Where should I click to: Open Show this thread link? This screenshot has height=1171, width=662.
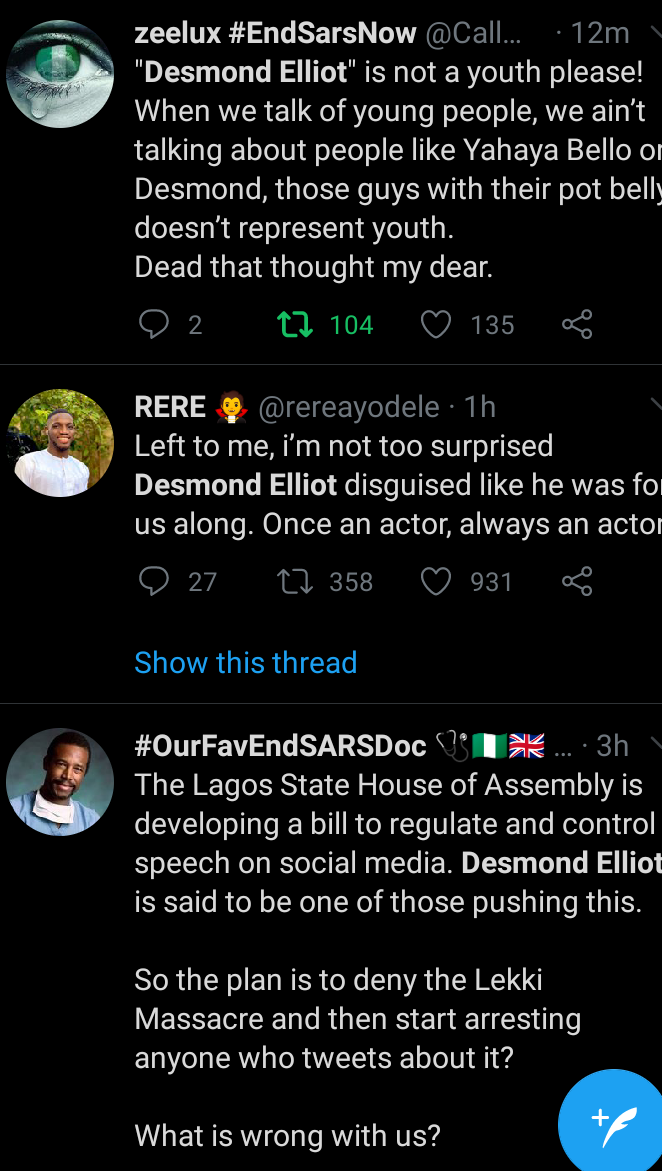pos(246,662)
